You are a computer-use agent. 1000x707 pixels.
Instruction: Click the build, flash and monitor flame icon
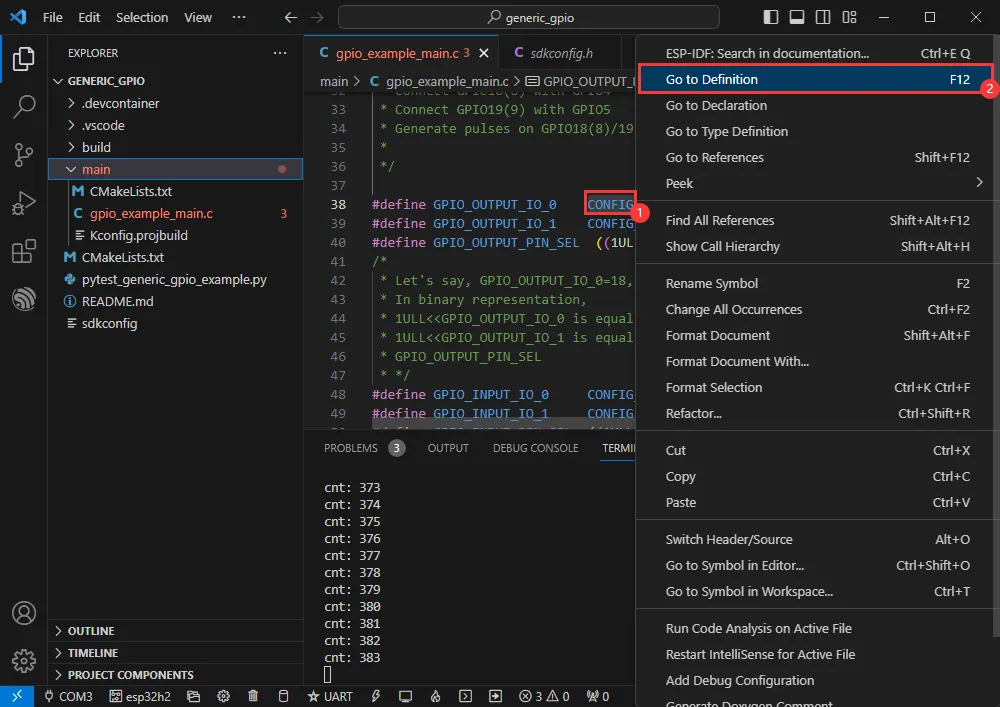coord(435,696)
